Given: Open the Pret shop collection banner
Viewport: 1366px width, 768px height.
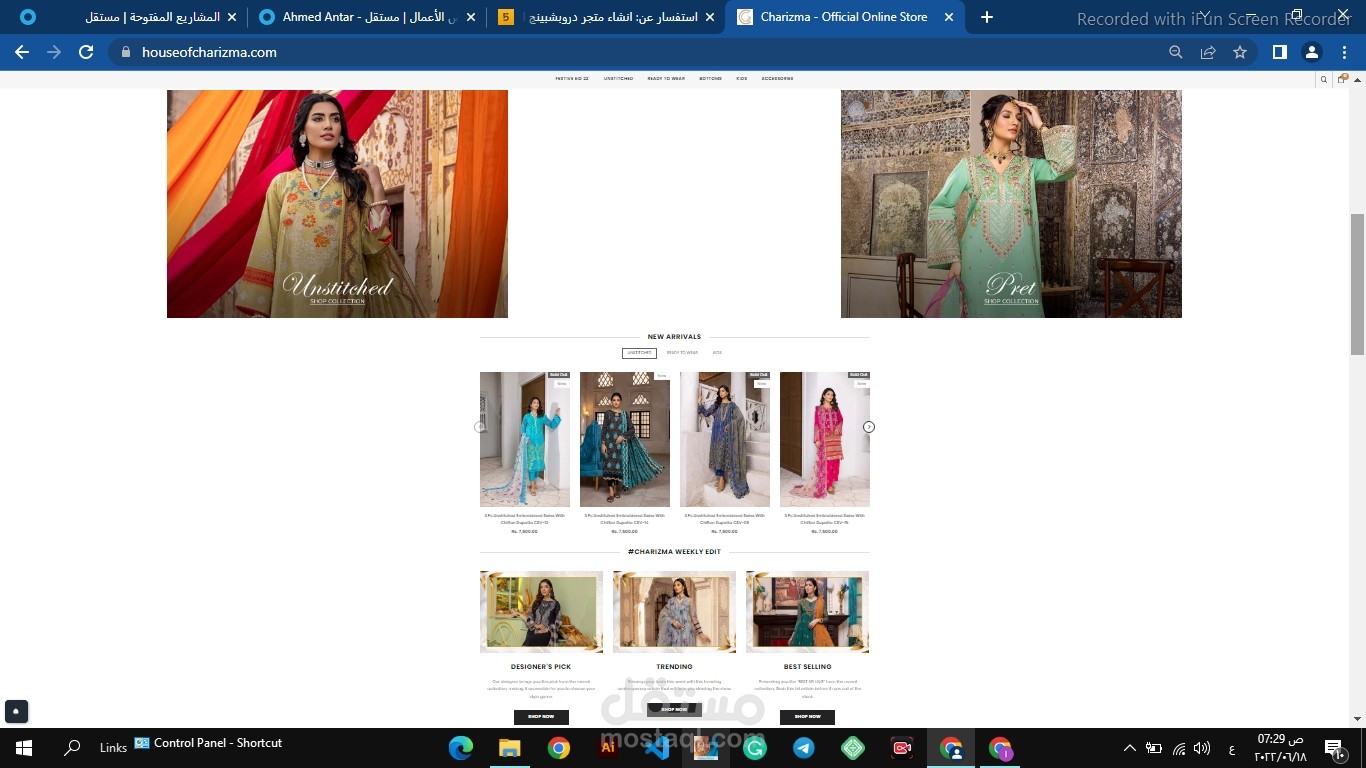Looking at the screenshot, I should tap(1011, 204).
